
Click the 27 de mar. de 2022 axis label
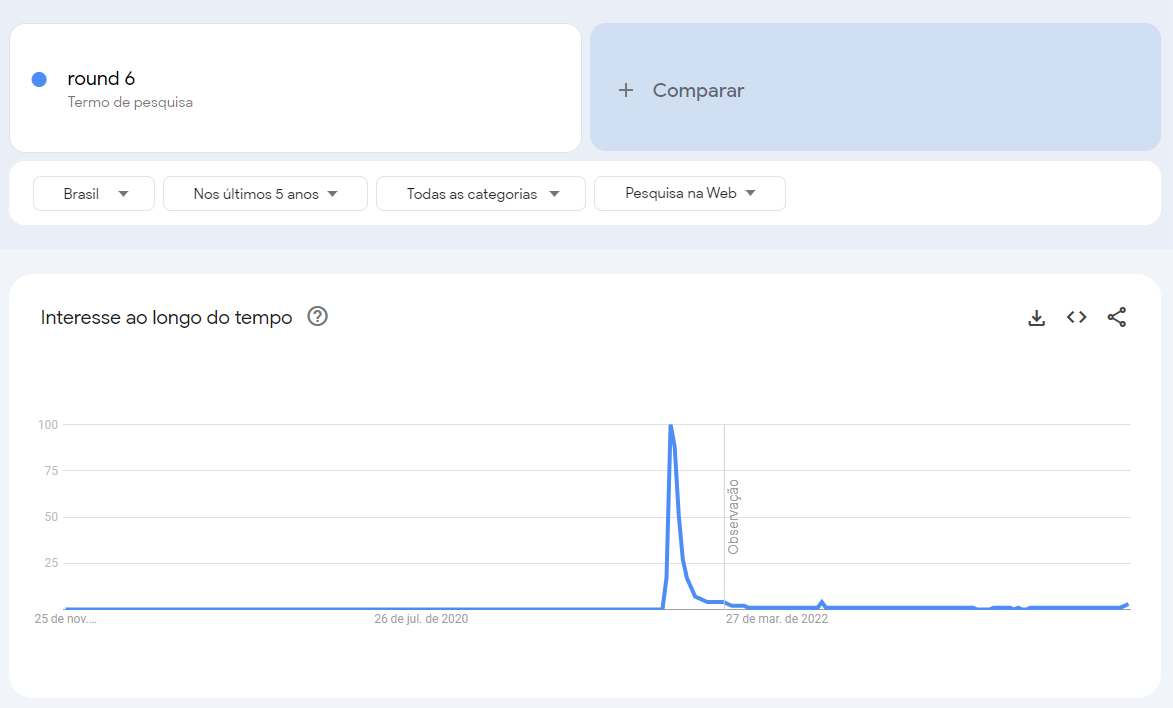tap(777, 619)
